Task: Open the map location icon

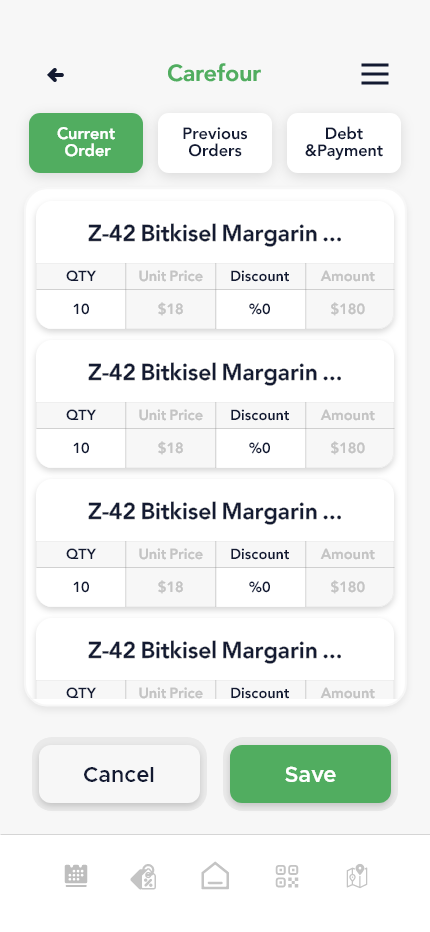Action: [357, 876]
